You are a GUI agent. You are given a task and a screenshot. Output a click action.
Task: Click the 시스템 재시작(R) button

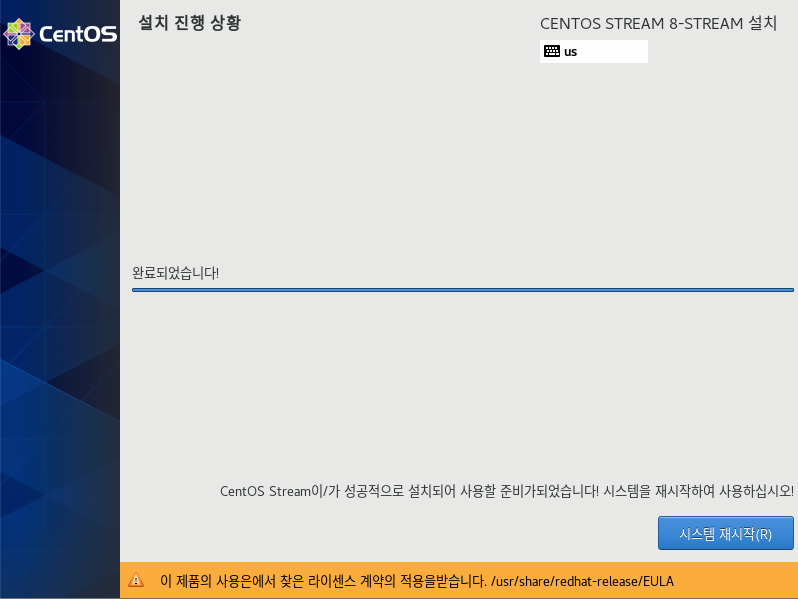pyautogui.click(x=725, y=533)
